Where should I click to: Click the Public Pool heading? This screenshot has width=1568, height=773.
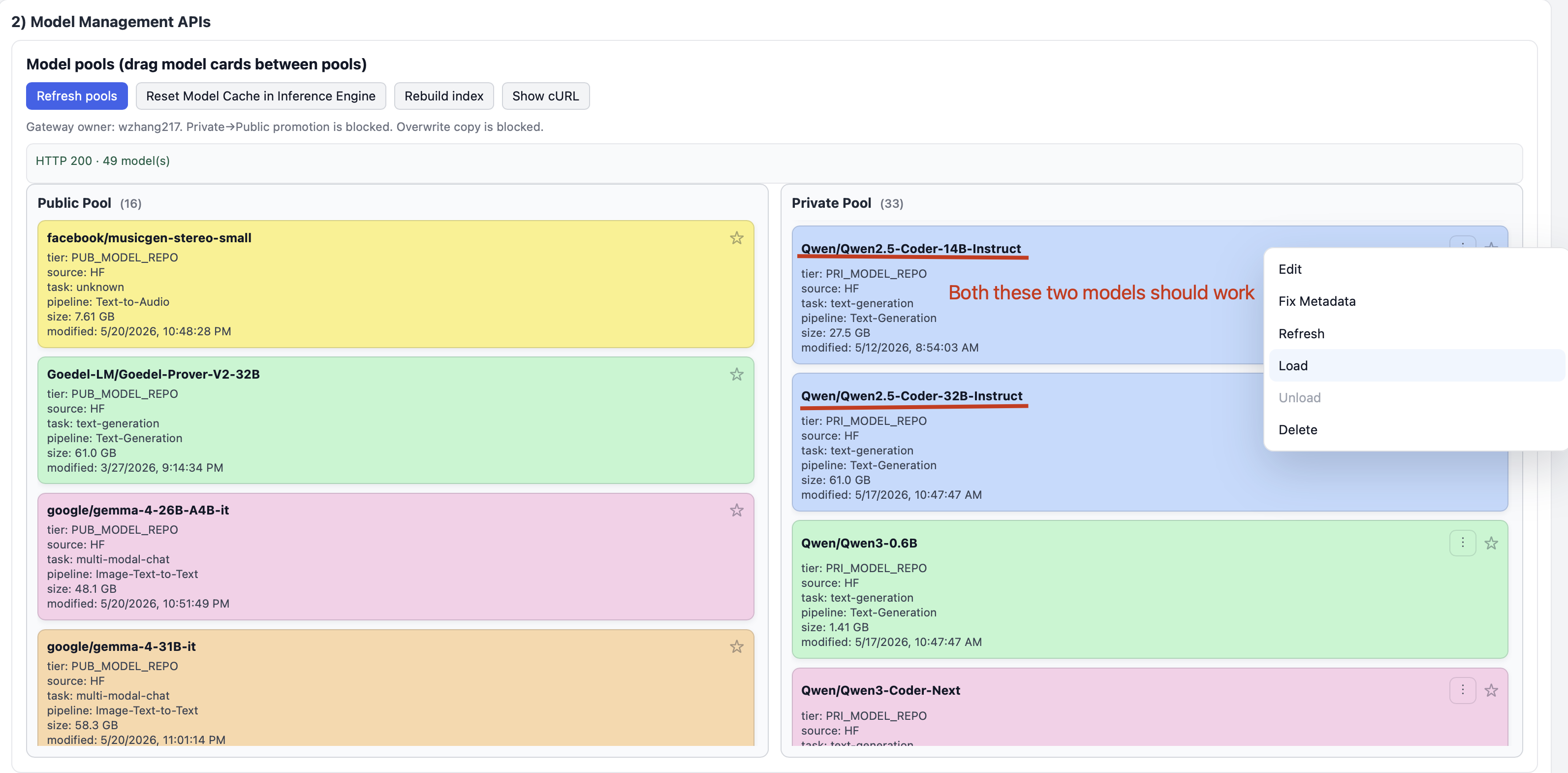tap(74, 203)
